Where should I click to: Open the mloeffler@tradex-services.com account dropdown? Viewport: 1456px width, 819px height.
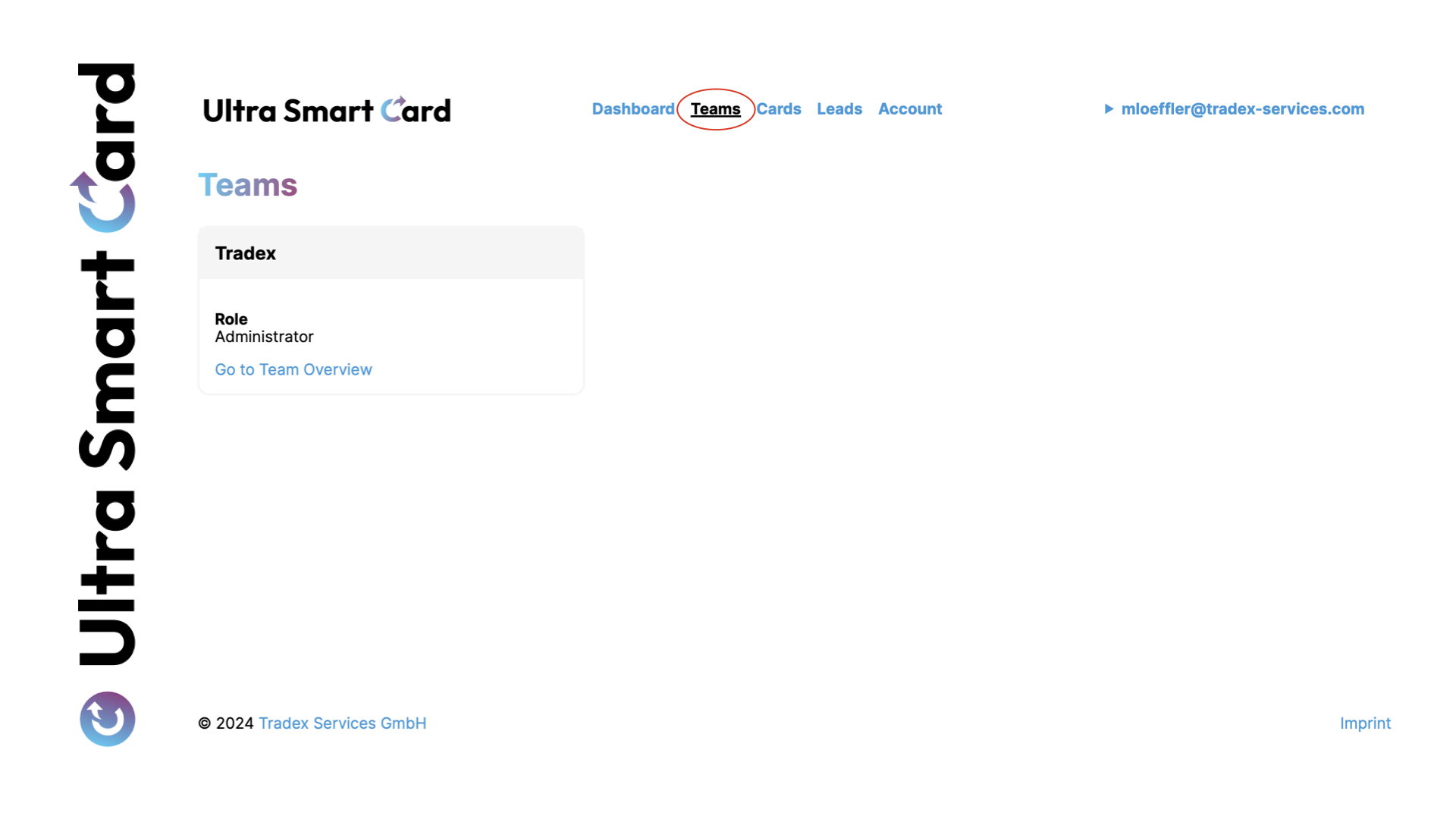pos(1242,109)
